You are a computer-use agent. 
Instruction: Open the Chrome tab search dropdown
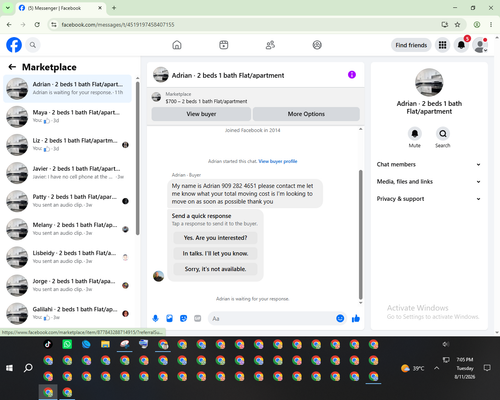(8, 8)
